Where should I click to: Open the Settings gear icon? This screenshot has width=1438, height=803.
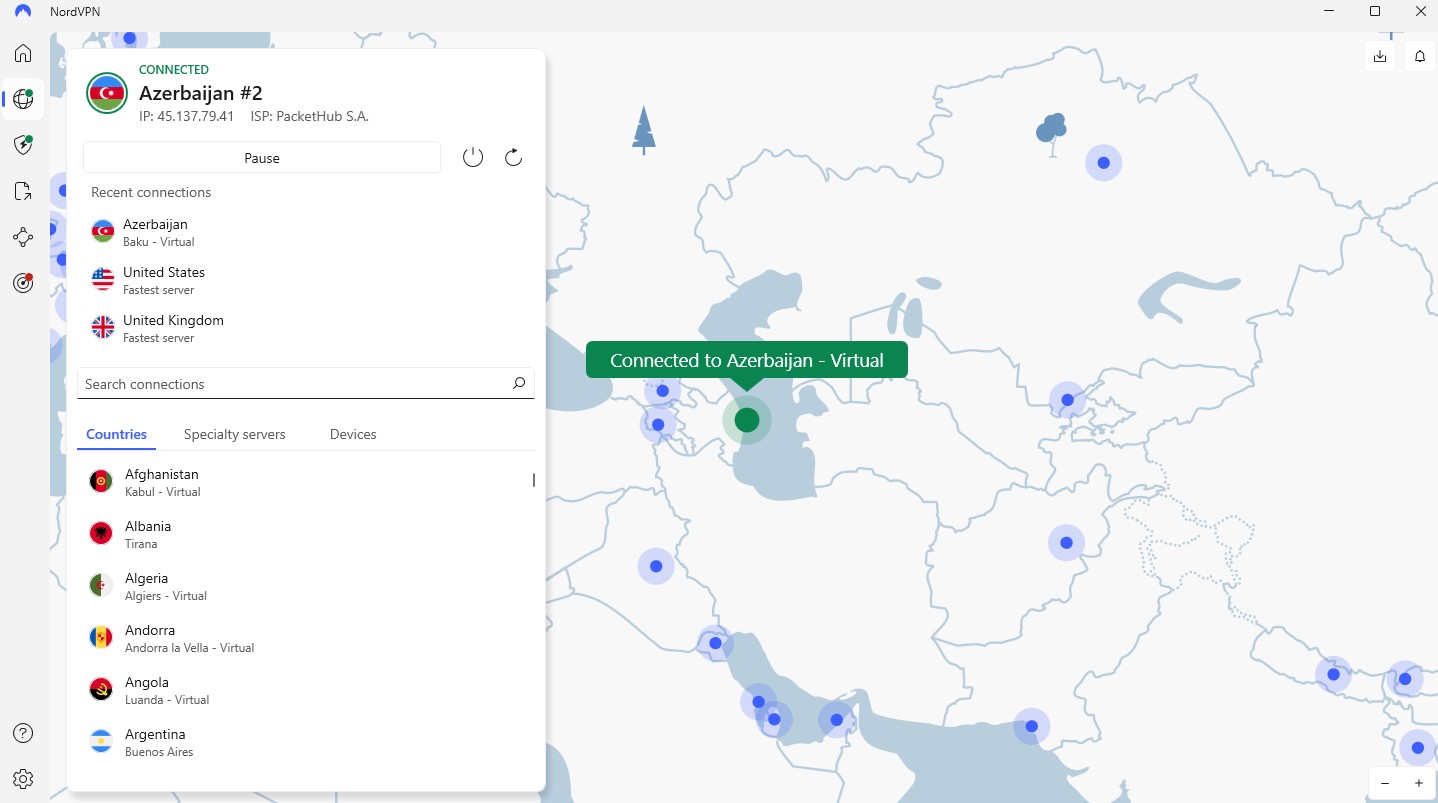point(23,779)
